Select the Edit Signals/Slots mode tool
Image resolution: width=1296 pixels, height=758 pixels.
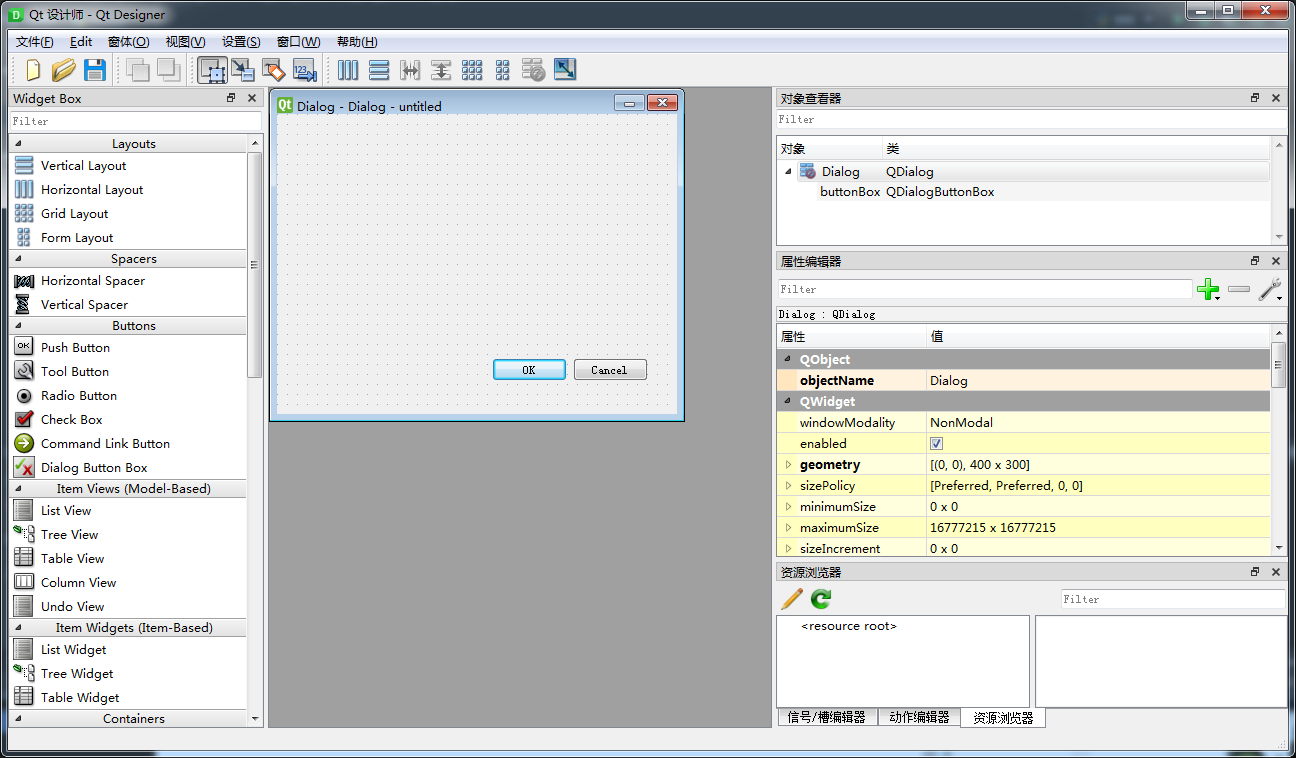(241, 70)
